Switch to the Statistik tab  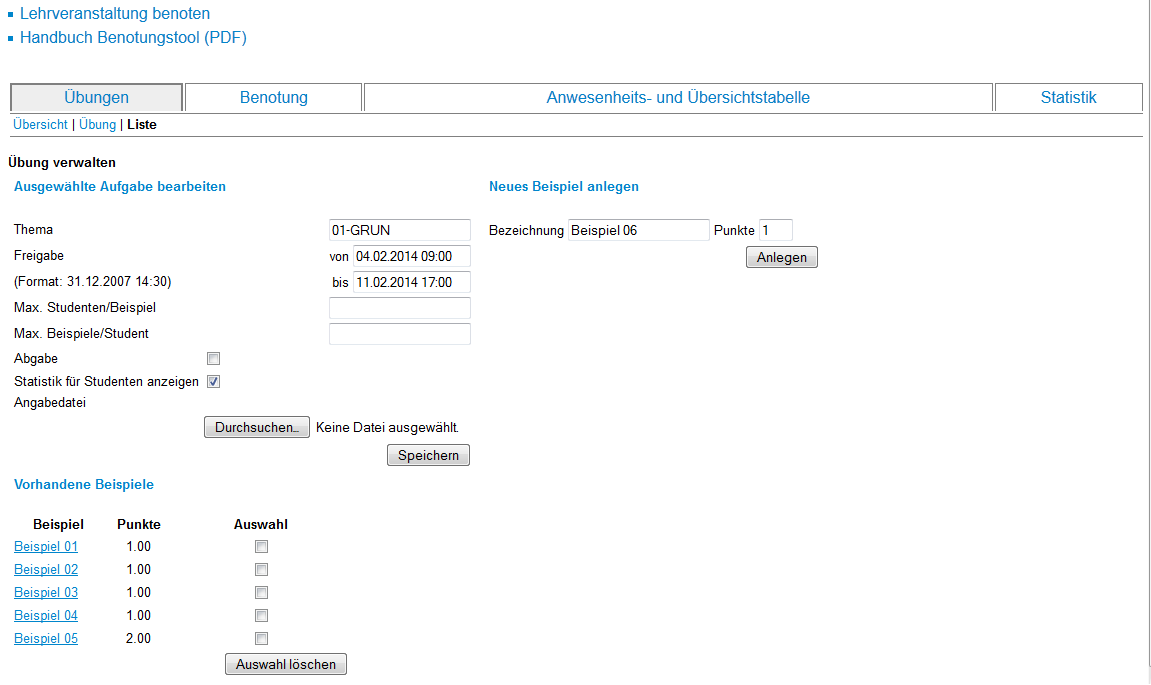pos(1068,98)
